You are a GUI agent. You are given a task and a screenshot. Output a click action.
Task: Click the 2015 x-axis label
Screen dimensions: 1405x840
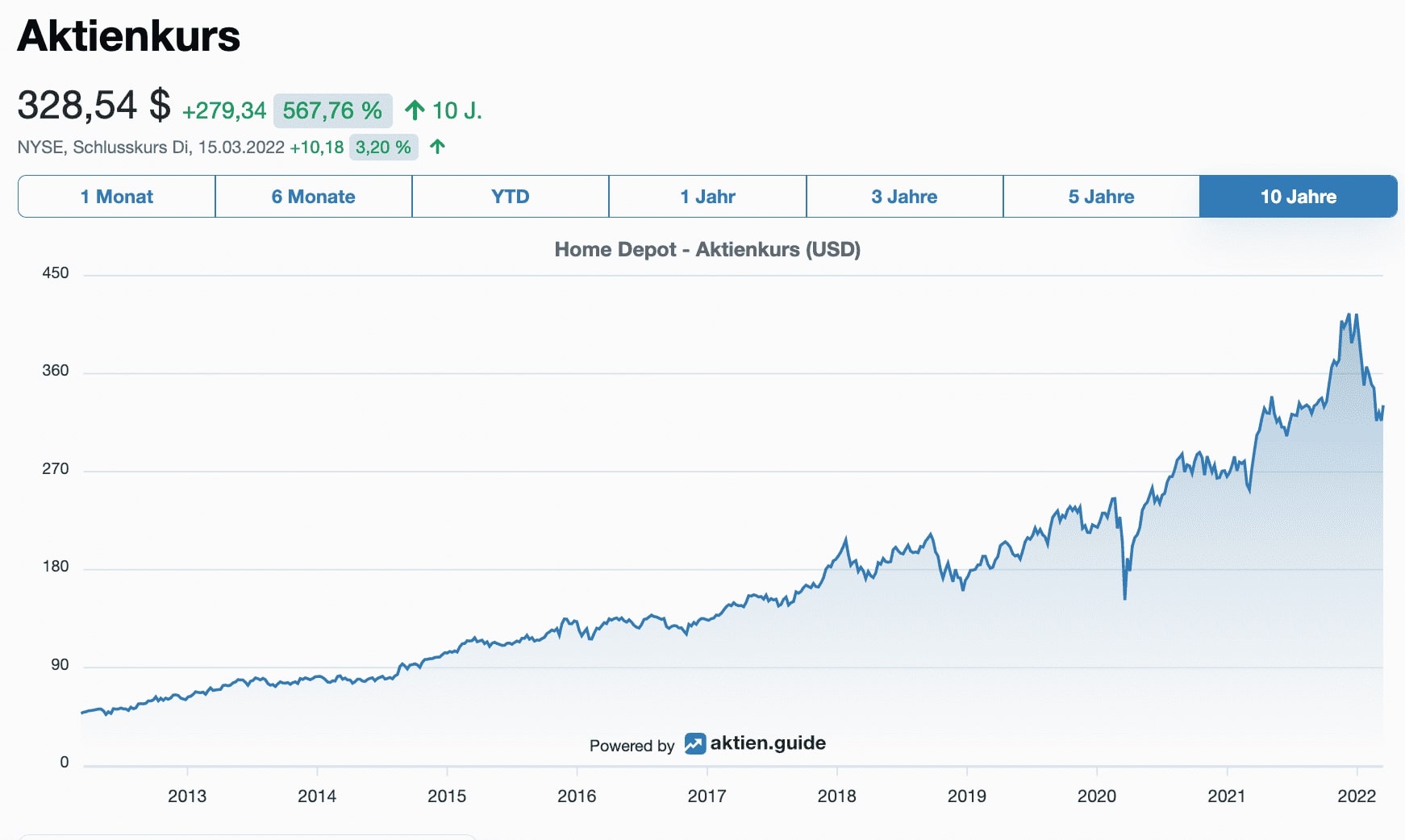[447, 796]
